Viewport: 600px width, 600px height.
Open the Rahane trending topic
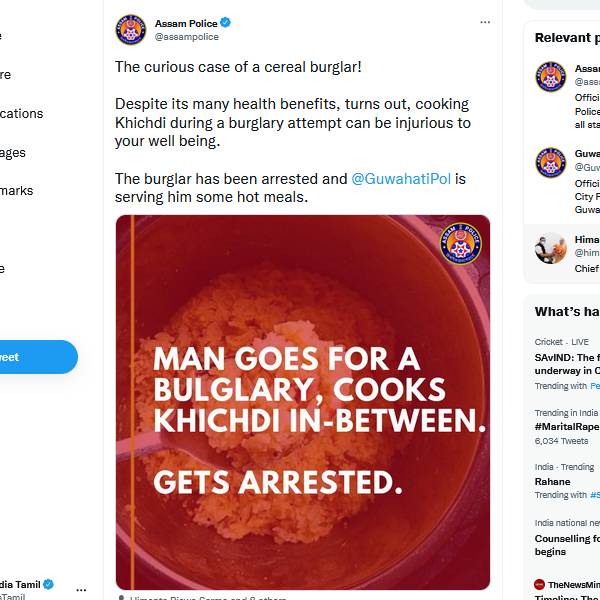(x=553, y=481)
